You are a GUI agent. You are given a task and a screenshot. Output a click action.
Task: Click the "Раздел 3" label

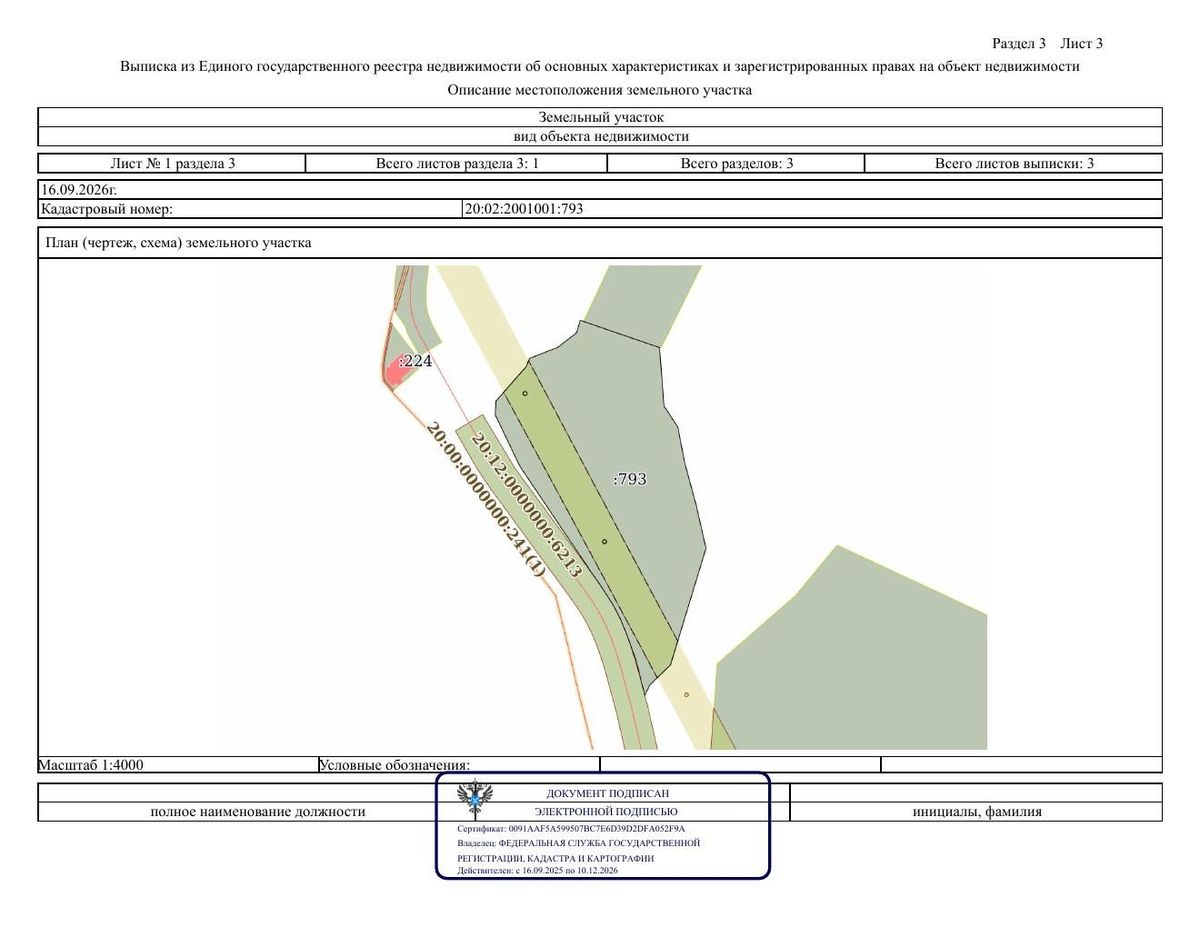pos(1019,44)
